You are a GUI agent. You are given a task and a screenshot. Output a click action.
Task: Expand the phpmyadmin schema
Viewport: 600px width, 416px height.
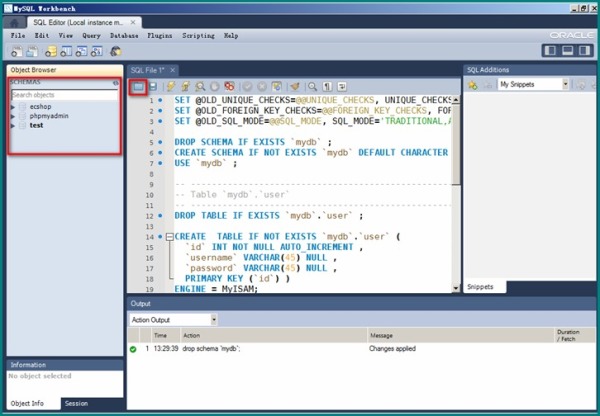[13, 116]
